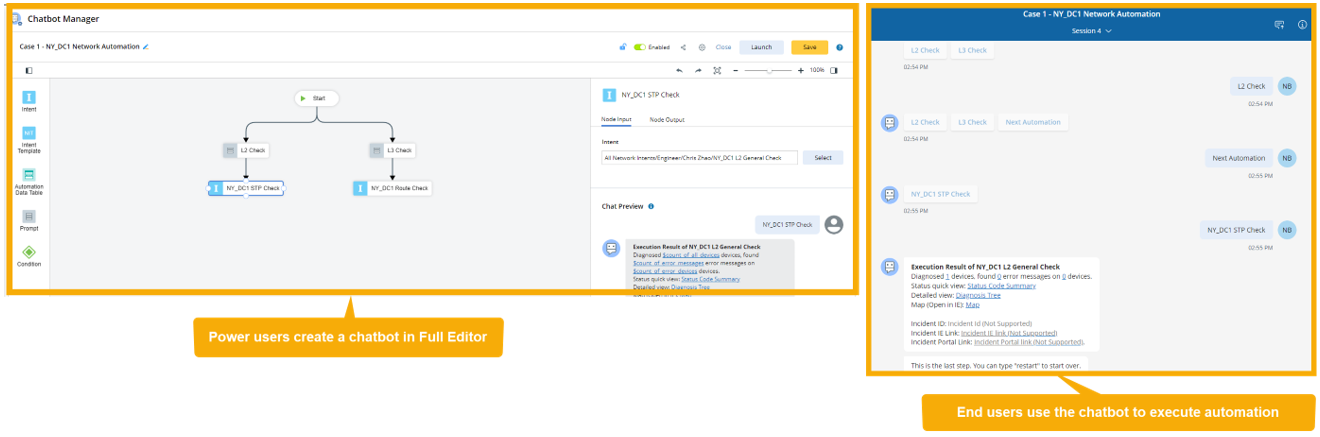The image size is (1320, 437).
Task: Click the pencil icon to rename chatbot
Action: [146, 47]
